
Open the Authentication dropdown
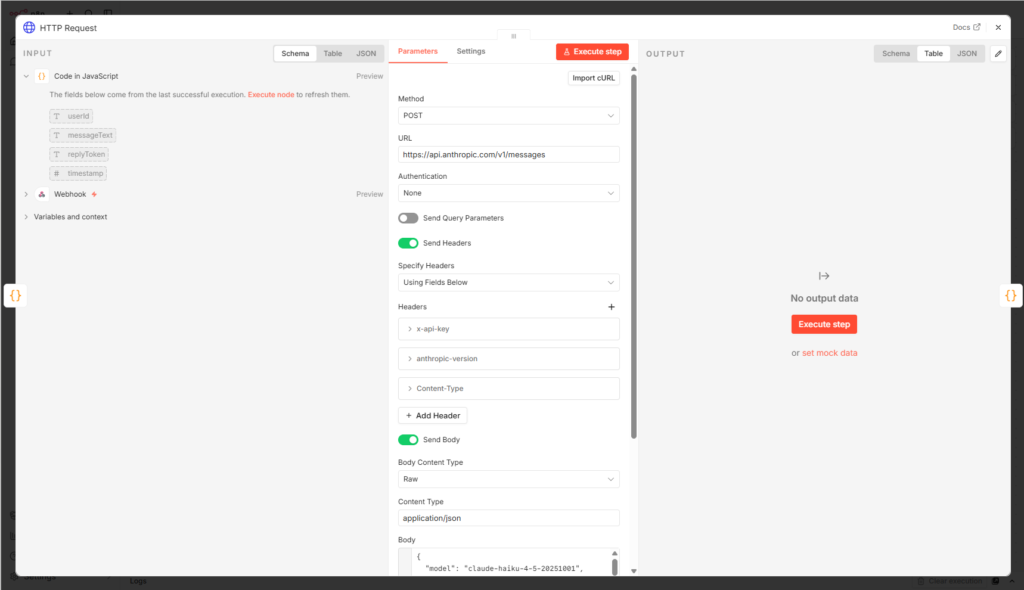[x=508, y=193]
